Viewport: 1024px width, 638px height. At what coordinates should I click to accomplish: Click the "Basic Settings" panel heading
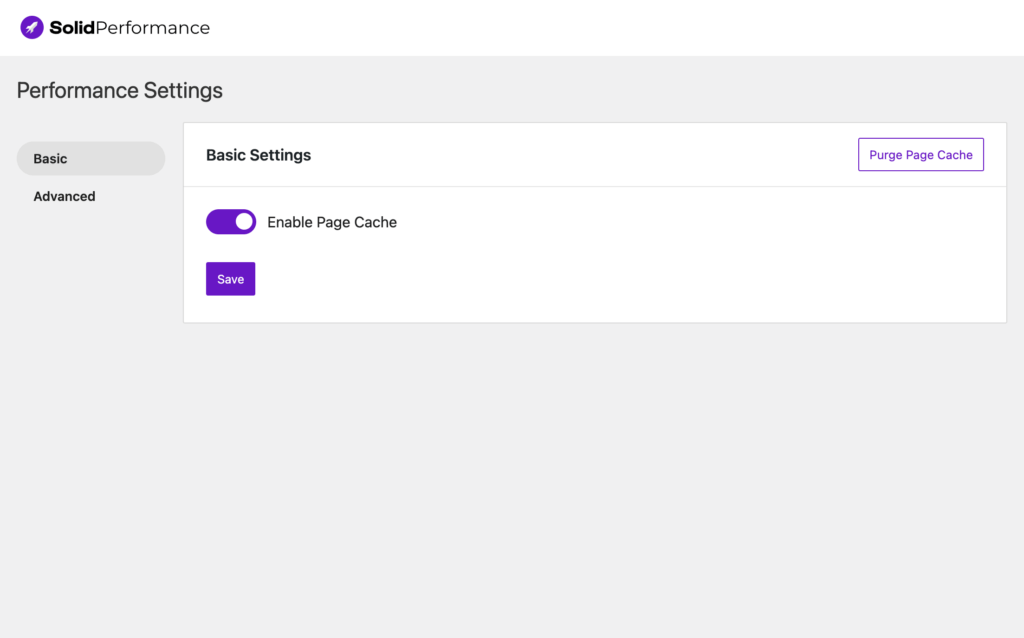[258, 155]
